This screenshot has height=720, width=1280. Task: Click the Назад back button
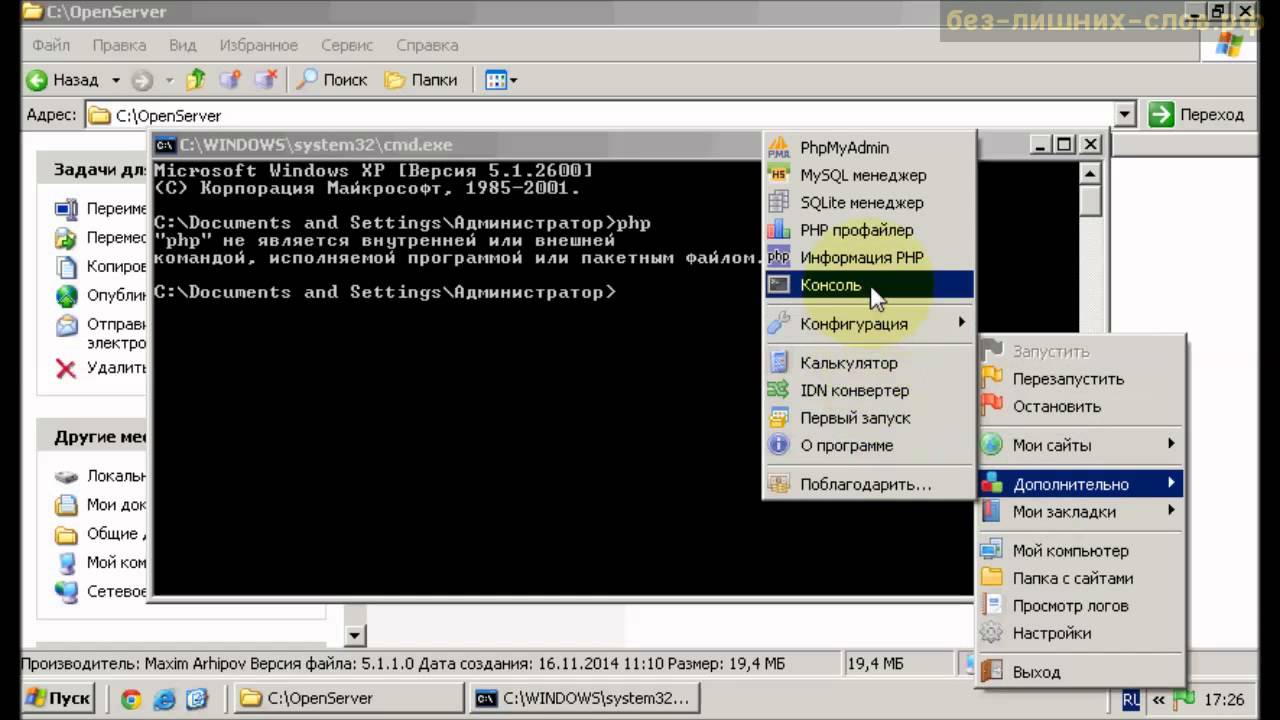coord(64,80)
